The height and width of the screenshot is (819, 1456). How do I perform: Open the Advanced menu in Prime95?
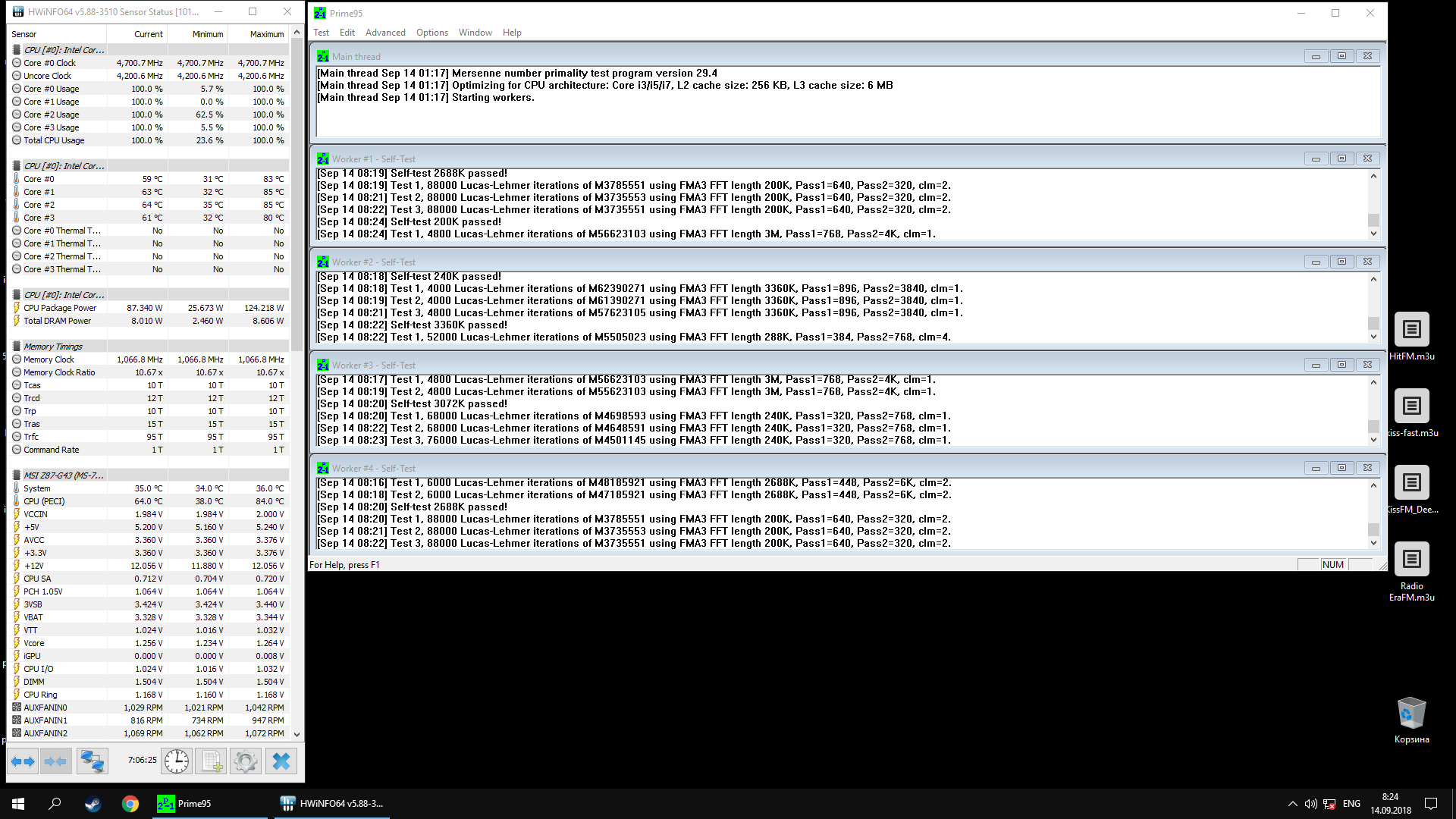385,33
